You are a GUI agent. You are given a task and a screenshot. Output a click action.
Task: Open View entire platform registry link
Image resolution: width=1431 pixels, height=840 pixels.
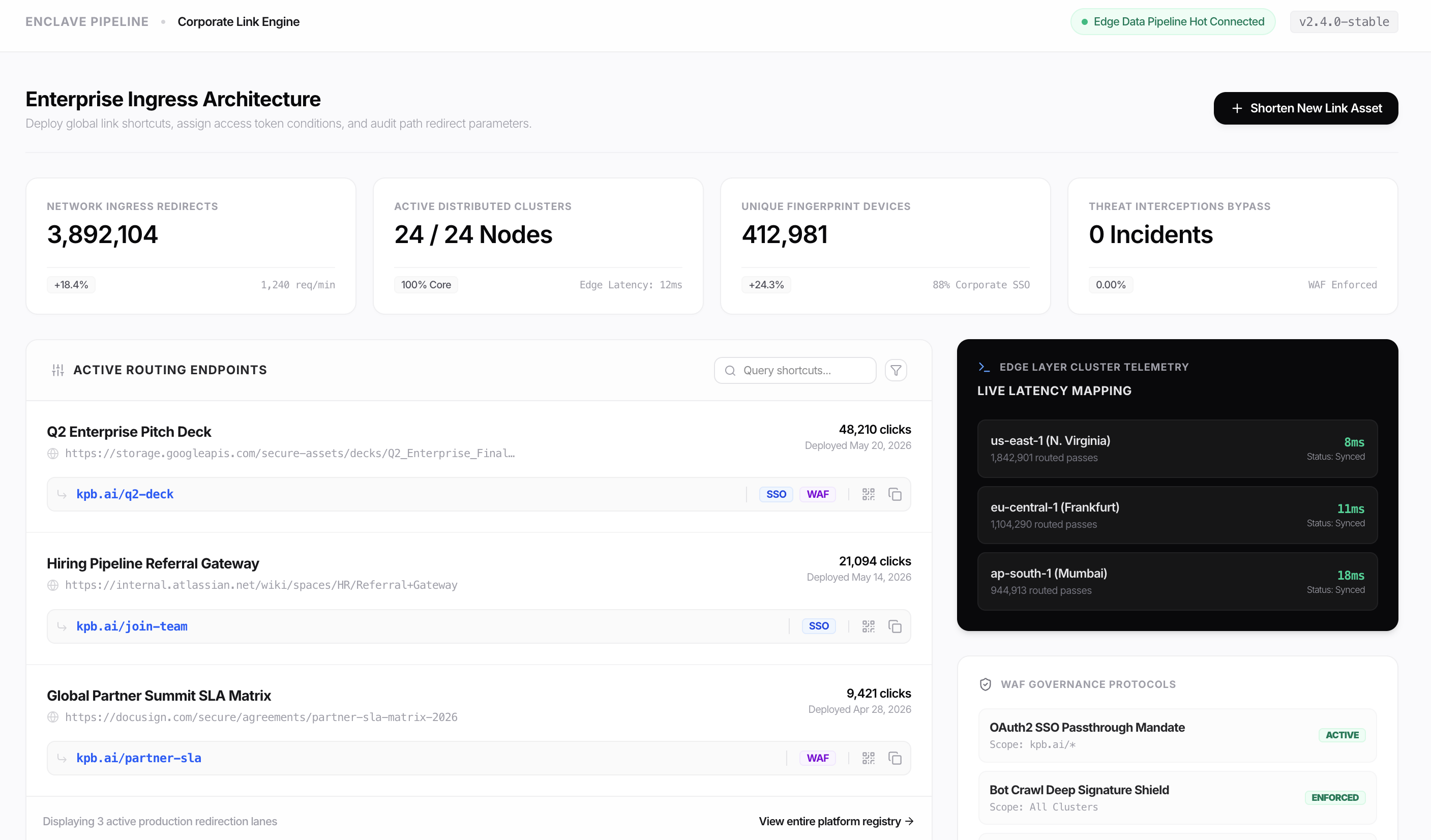(x=836, y=821)
